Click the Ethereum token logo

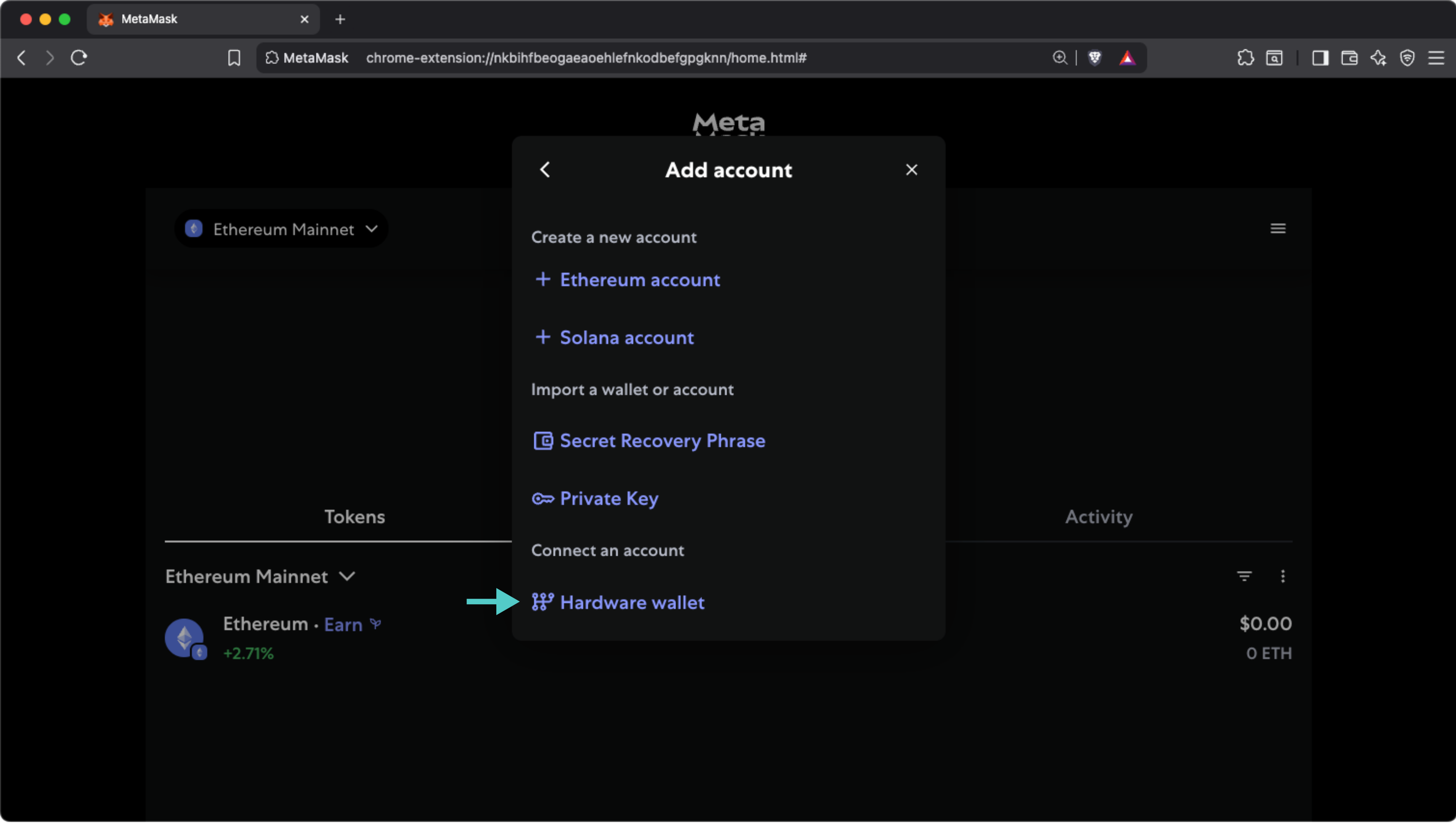(184, 638)
